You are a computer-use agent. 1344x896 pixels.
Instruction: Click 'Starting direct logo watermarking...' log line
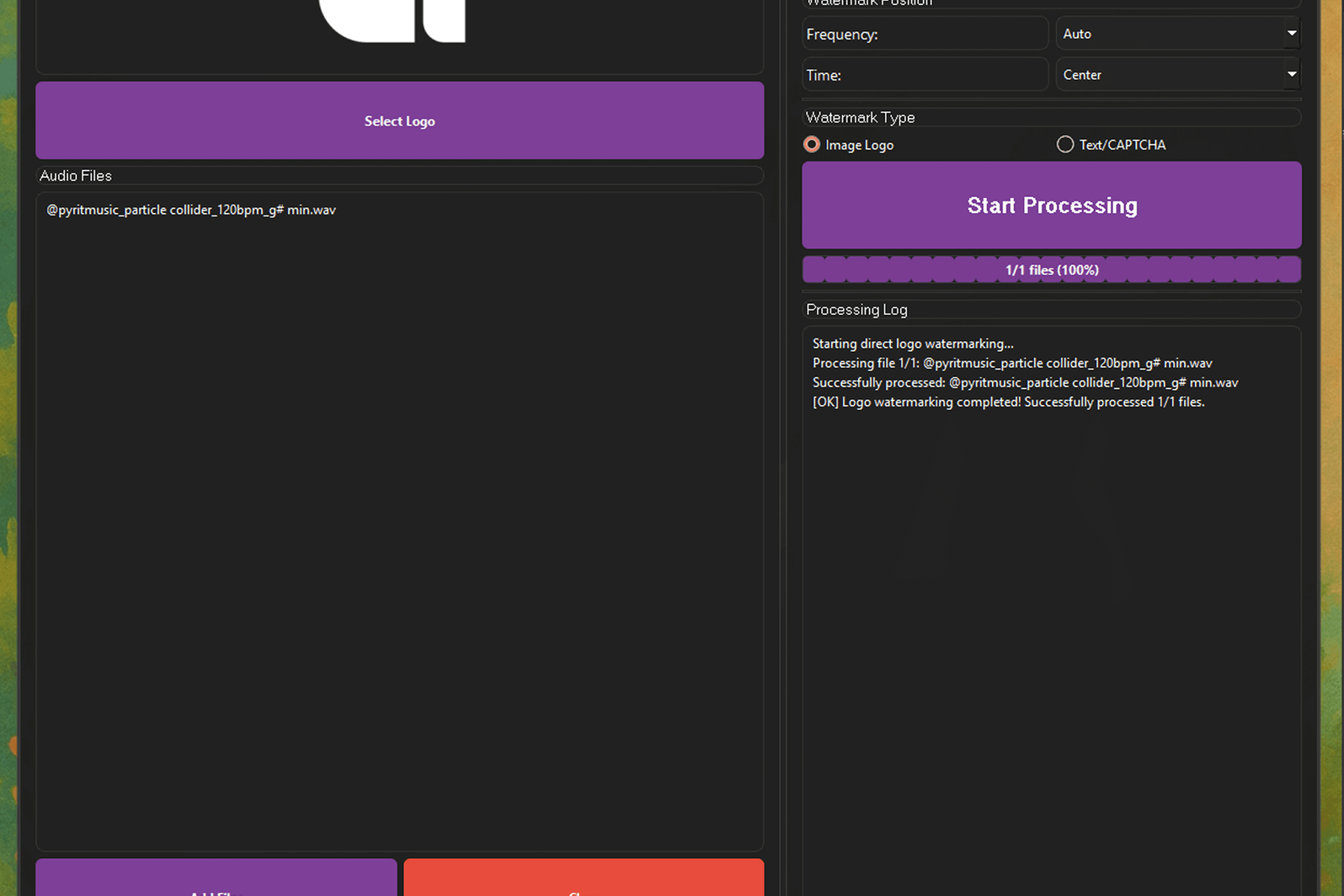913,344
